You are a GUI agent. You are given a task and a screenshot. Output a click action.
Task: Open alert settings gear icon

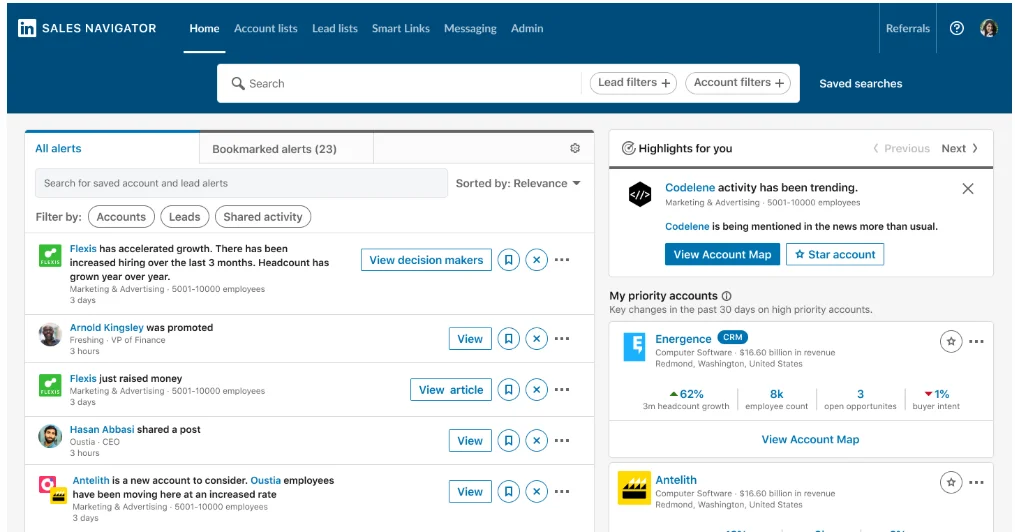tap(575, 148)
